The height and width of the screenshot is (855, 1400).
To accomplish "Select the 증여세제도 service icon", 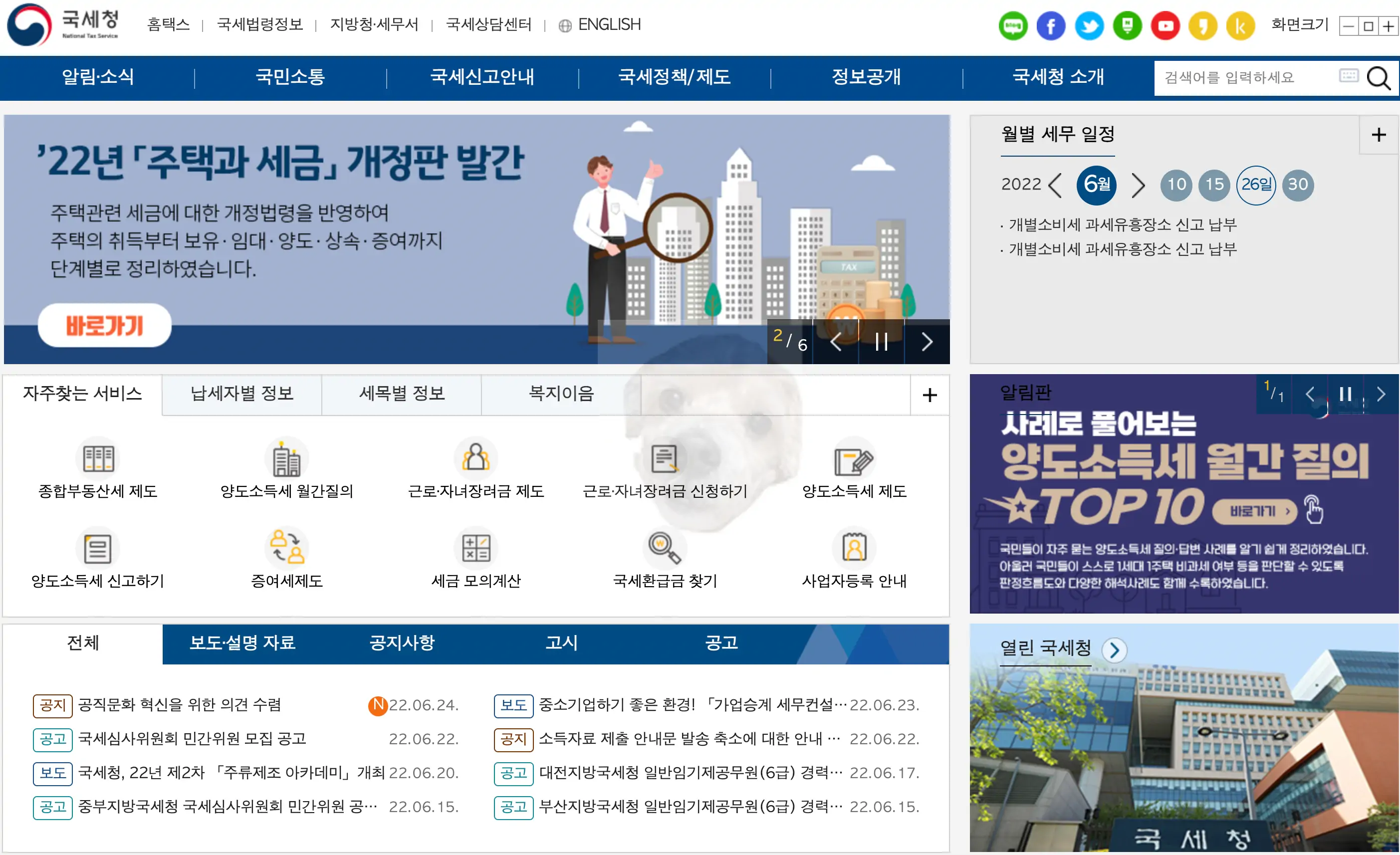I will point(287,548).
